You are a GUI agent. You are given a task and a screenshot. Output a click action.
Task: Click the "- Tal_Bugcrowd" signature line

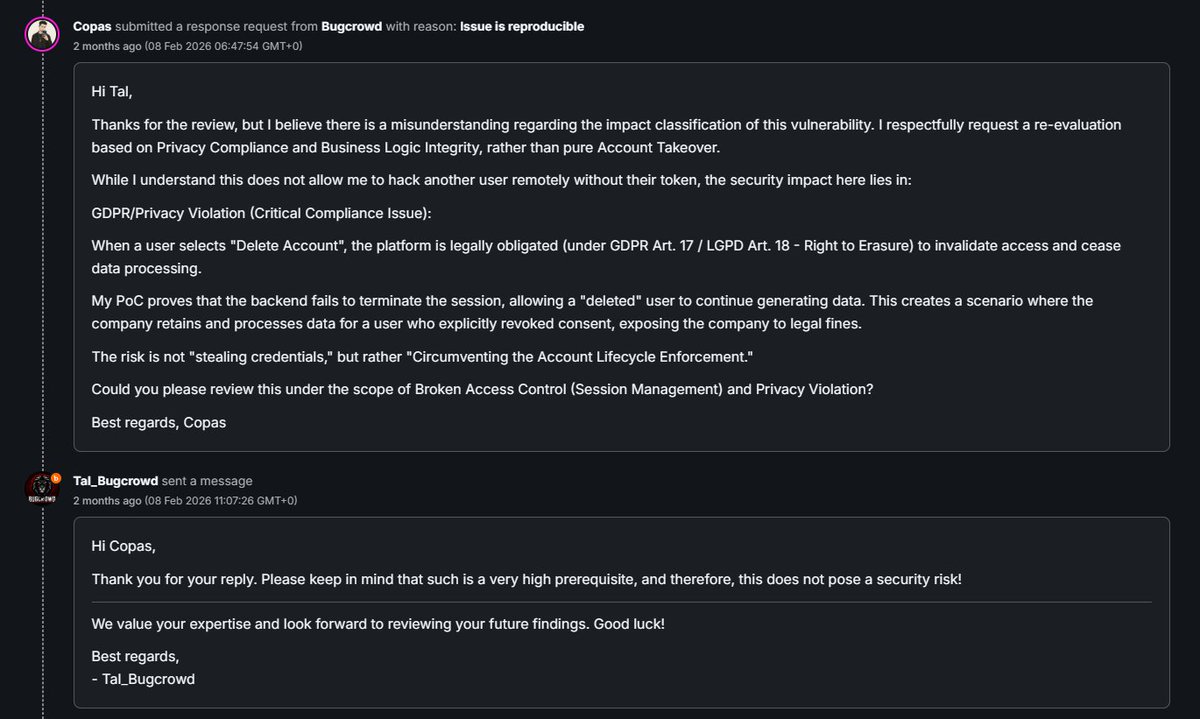(x=143, y=678)
